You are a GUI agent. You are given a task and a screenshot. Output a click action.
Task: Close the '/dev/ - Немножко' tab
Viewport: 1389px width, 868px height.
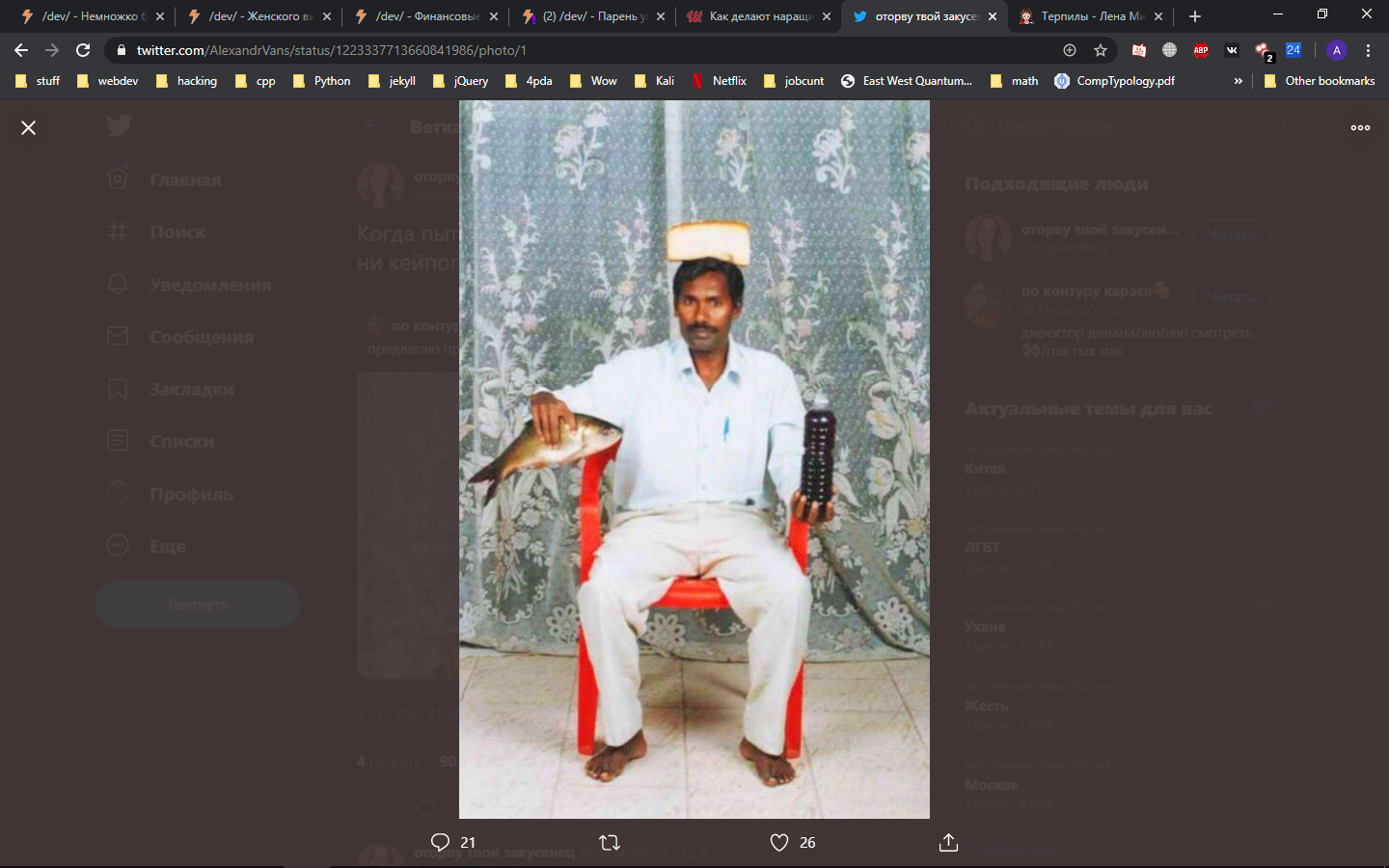160,16
